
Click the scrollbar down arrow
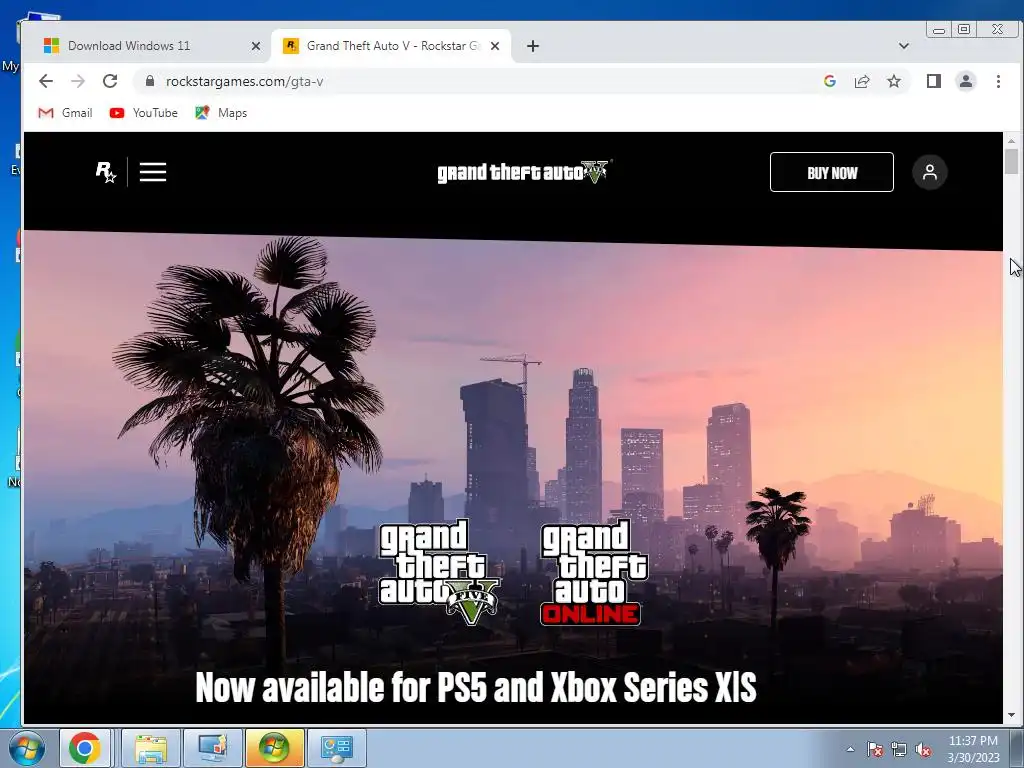pos(1011,716)
